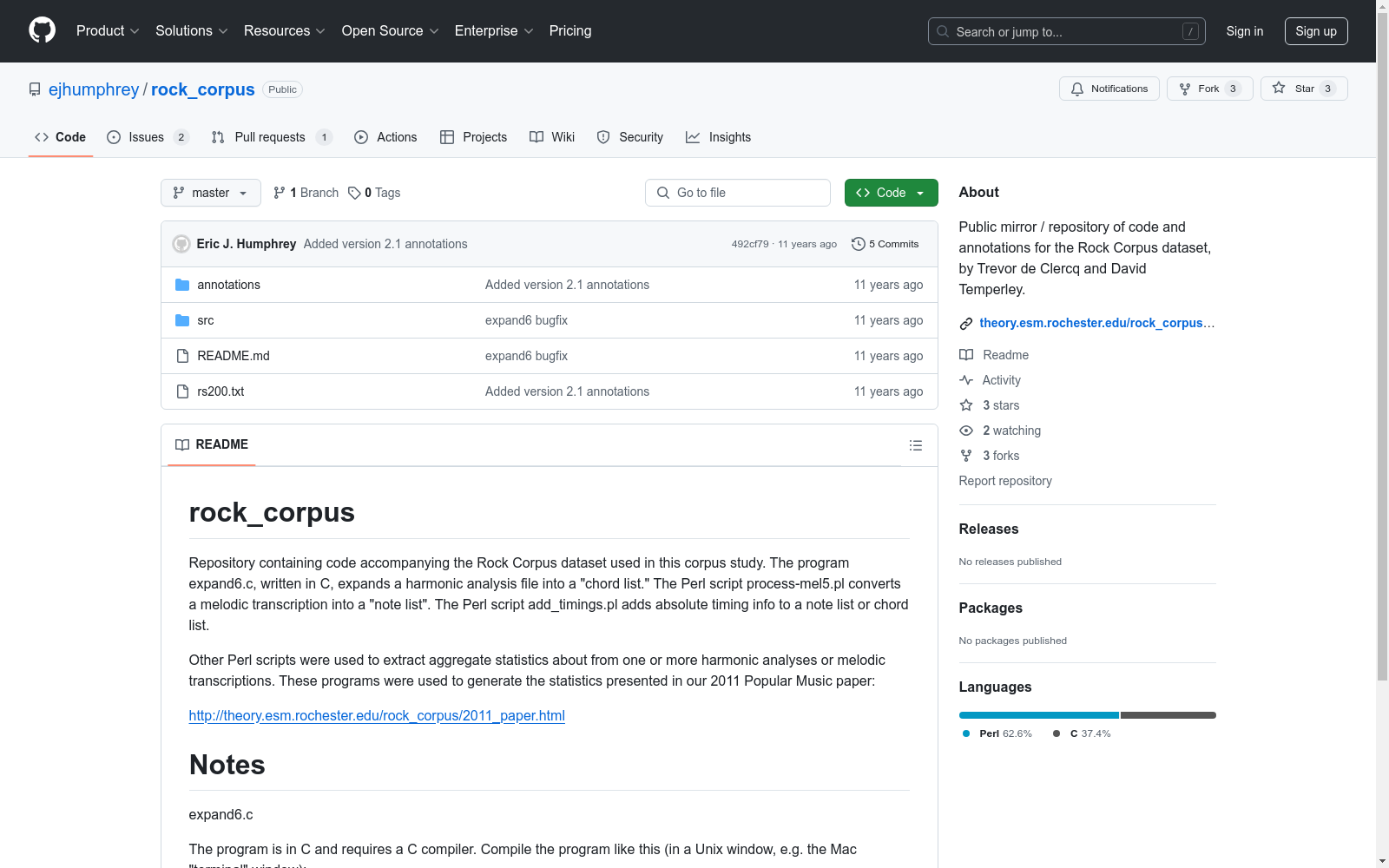Image resolution: width=1389 pixels, height=868 pixels.
Task: Click the C 37.4% language label
Action: pyautogui.click(x=1082, y=733)
